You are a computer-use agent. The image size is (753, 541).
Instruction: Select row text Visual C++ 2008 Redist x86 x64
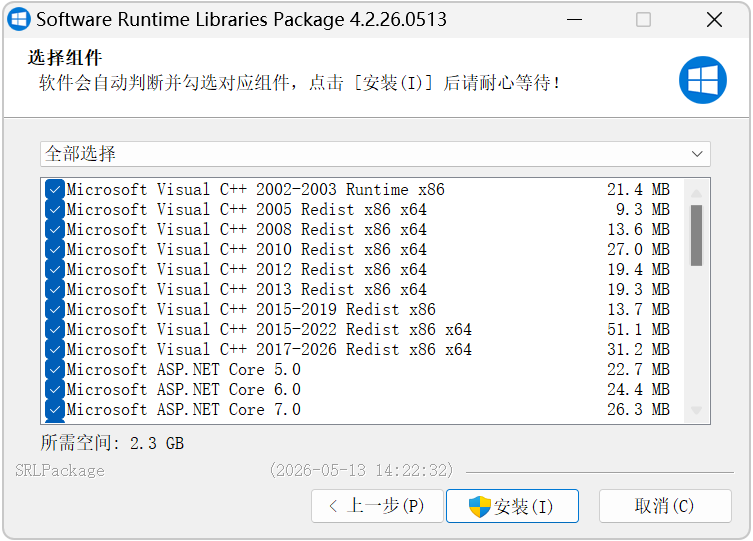click(x=246, y=229)
